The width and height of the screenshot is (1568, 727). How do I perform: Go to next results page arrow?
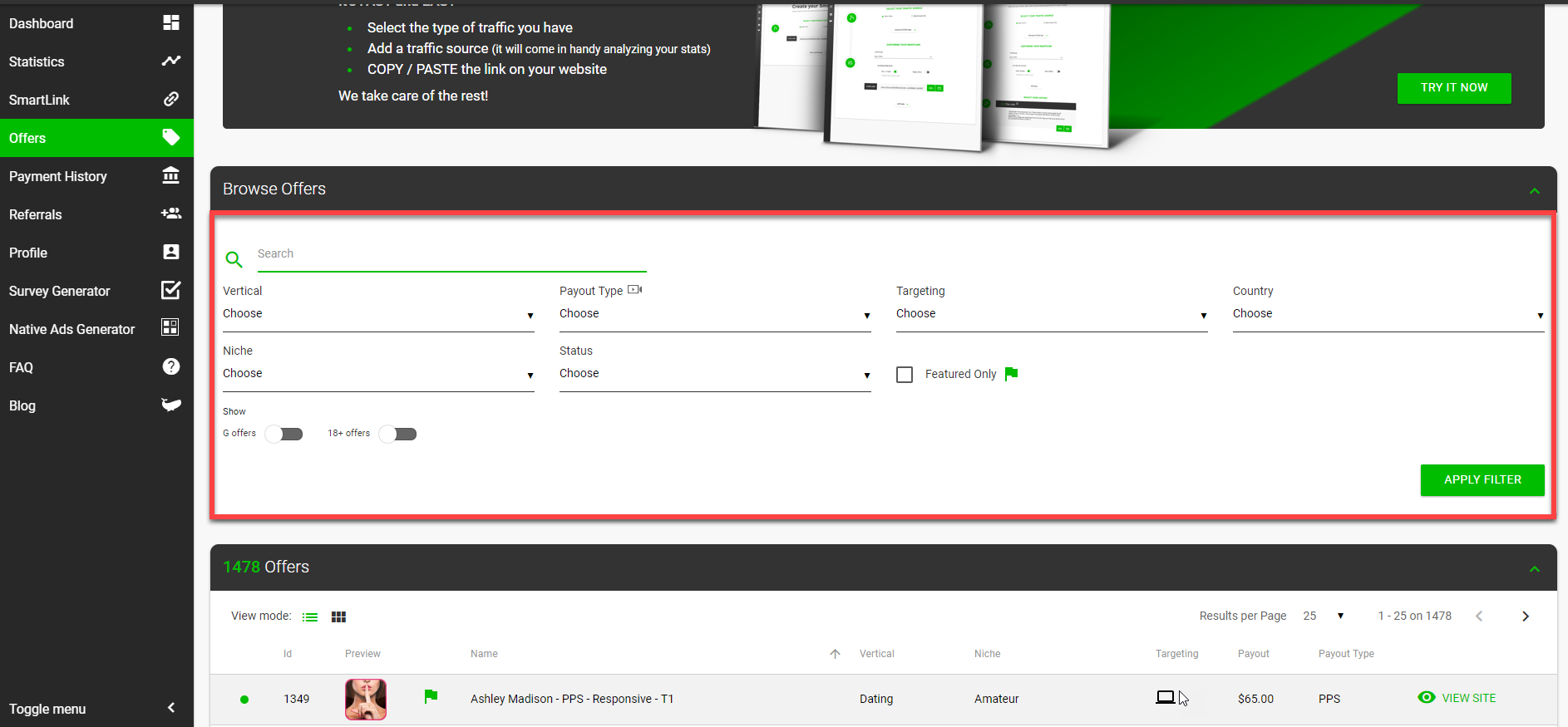coord(1526,616)
